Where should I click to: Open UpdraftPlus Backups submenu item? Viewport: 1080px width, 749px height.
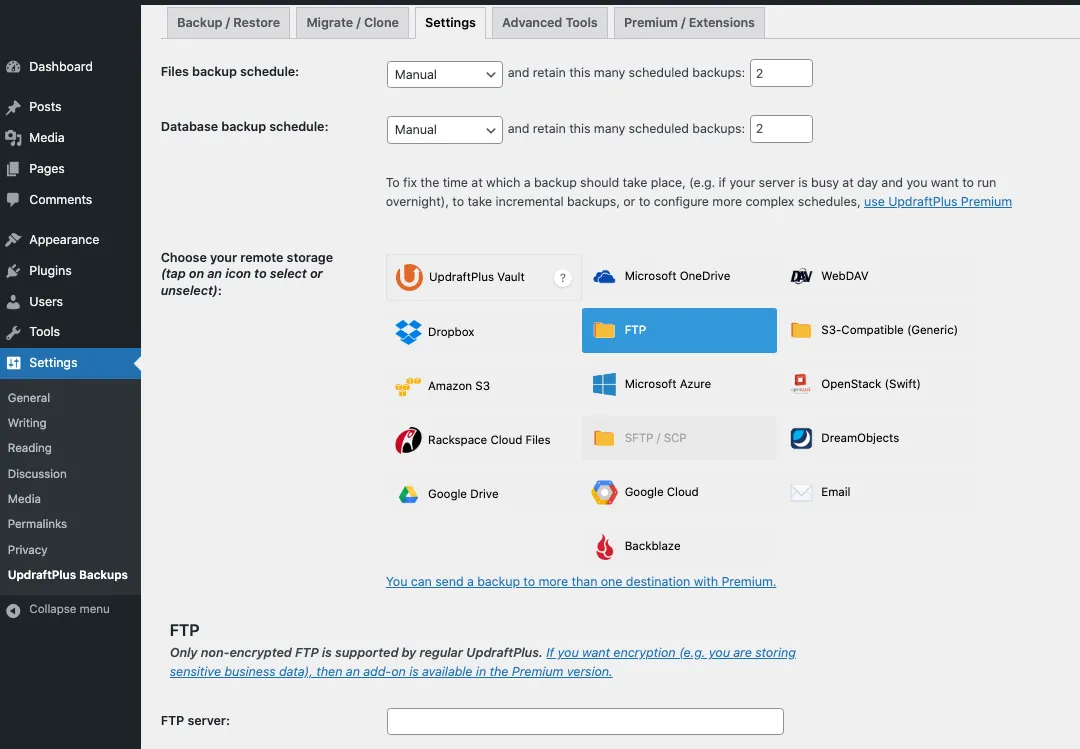click(x=68, y=575)
